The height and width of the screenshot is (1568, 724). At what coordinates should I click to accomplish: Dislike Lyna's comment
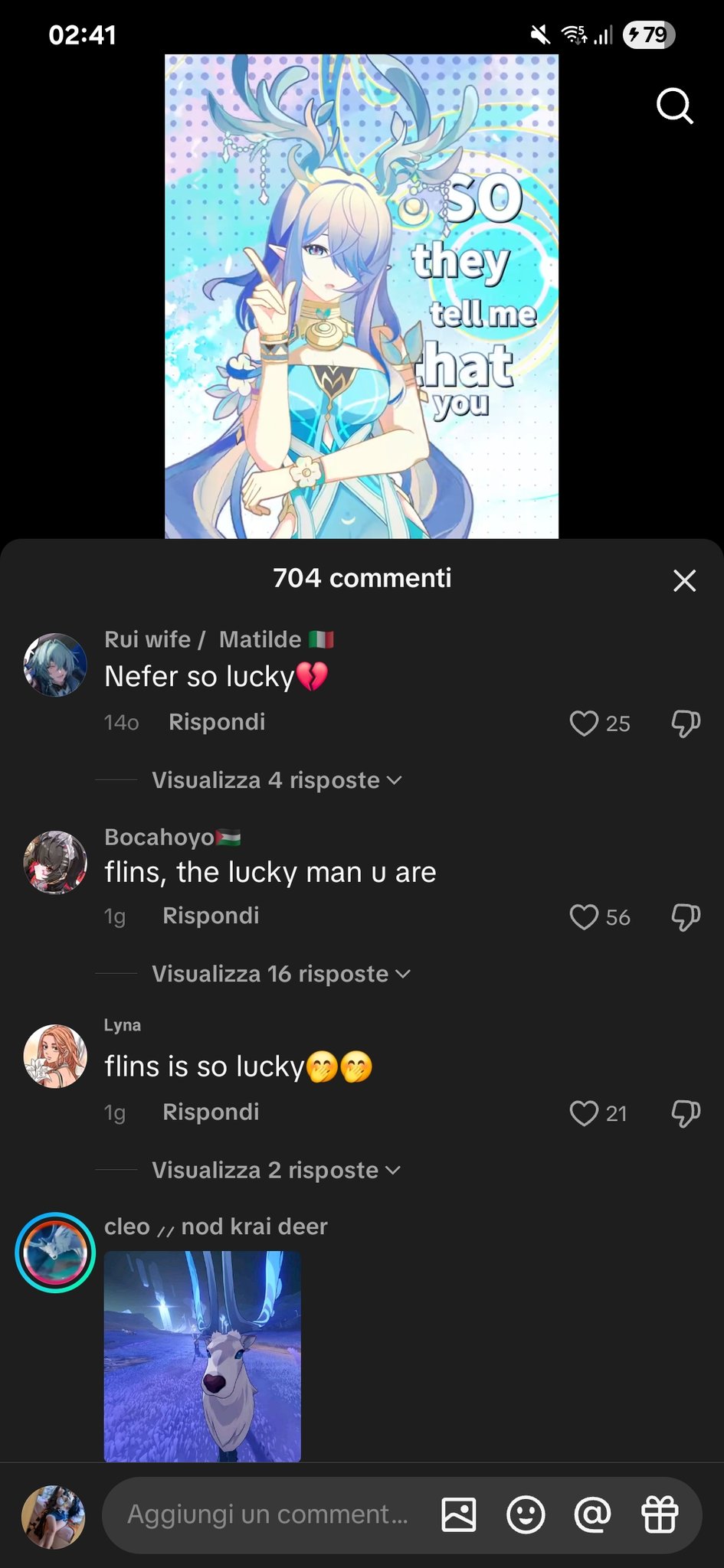tap(686, 1113)
